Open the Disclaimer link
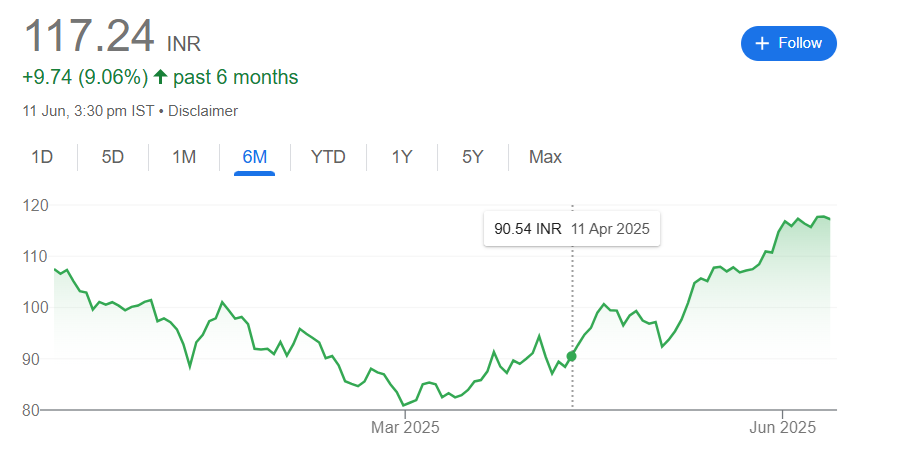 203,111
